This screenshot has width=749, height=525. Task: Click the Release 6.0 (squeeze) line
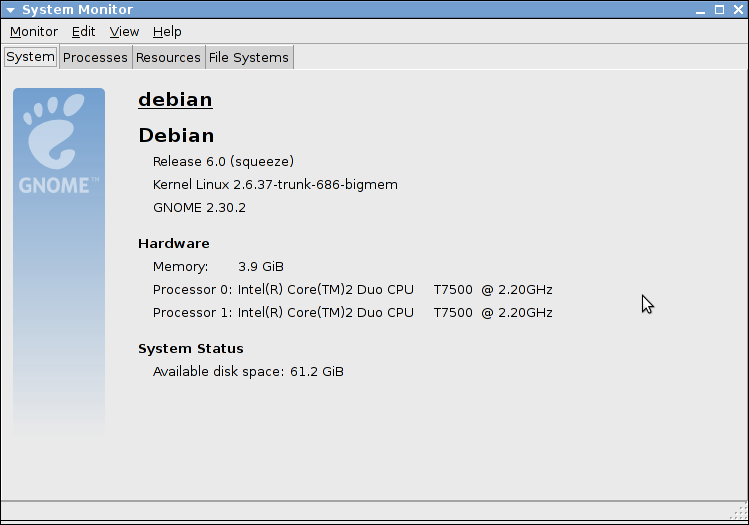[x=223, y=161]
